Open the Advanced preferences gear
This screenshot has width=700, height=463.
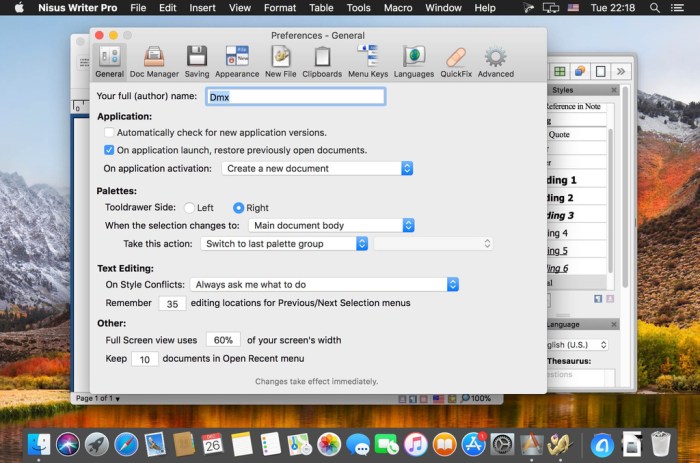495,60
